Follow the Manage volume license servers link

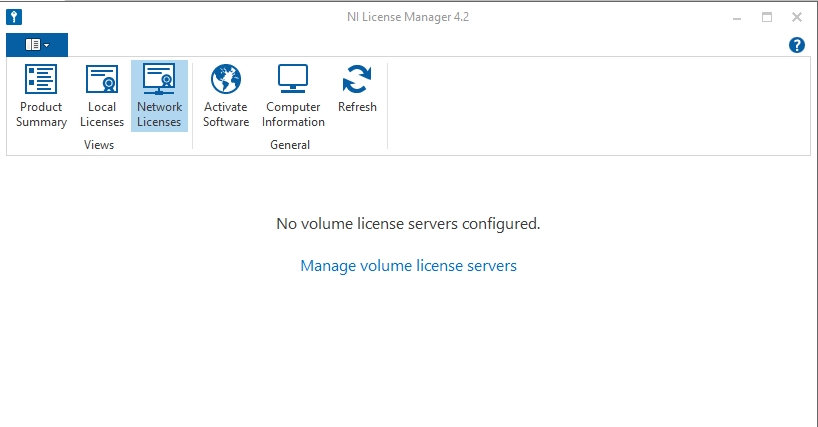coord(408,266)
